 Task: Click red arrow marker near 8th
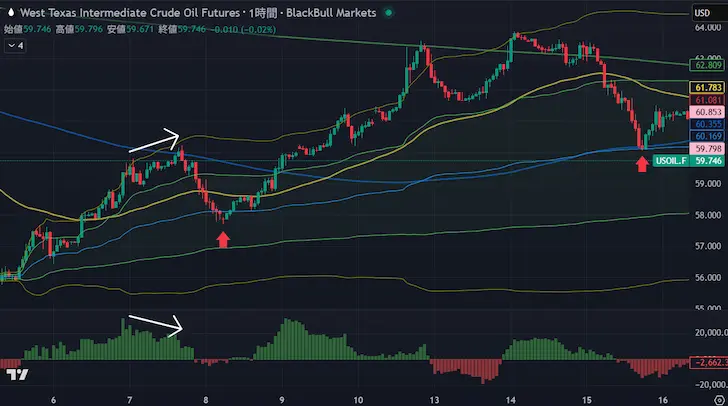[x=223, y=239]
